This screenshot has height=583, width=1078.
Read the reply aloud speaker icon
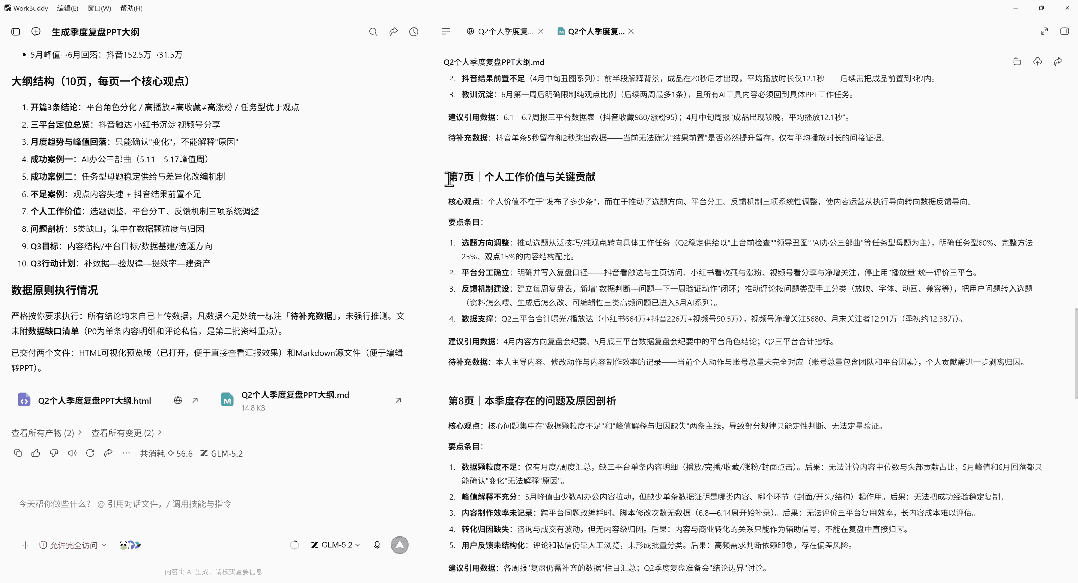(x=72, y=453)
